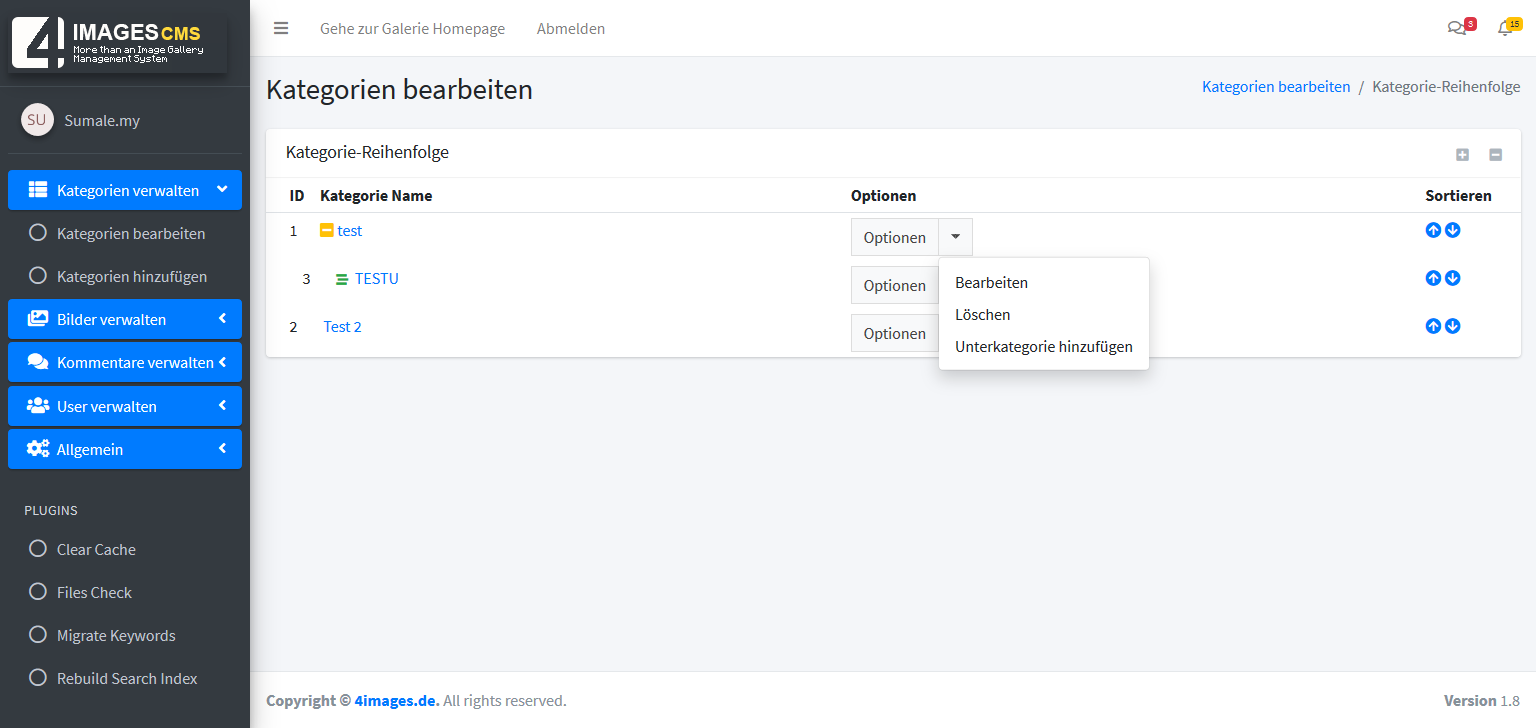
Task: Expand the Bilder verwalten sidebar menu
Action: click(125, 319)
